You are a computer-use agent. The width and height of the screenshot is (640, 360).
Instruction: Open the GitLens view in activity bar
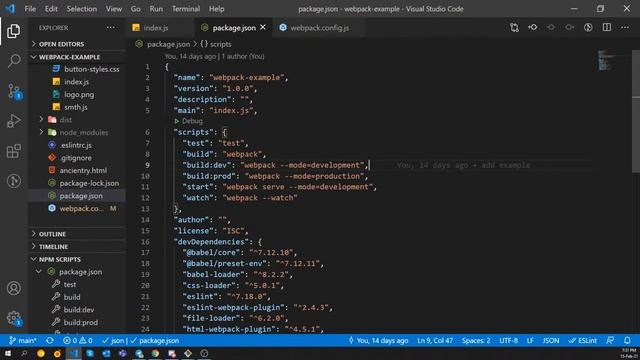point(13,181)
